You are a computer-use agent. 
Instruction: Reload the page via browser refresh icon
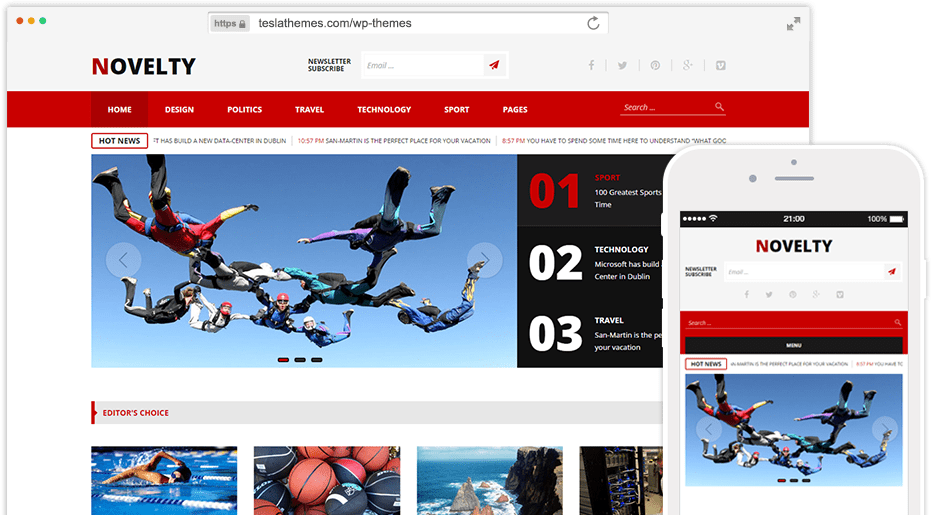tap(593, 23)
